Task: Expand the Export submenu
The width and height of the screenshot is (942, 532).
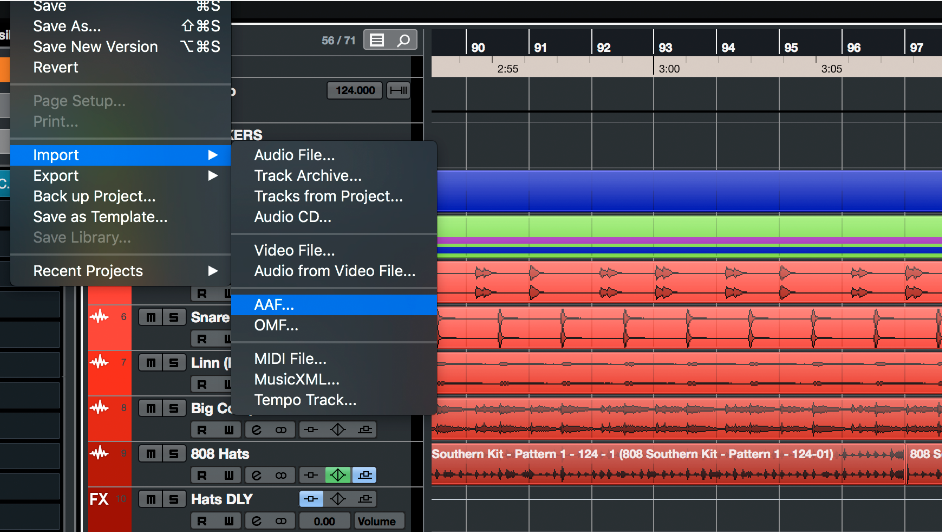Action: [121, 175]
